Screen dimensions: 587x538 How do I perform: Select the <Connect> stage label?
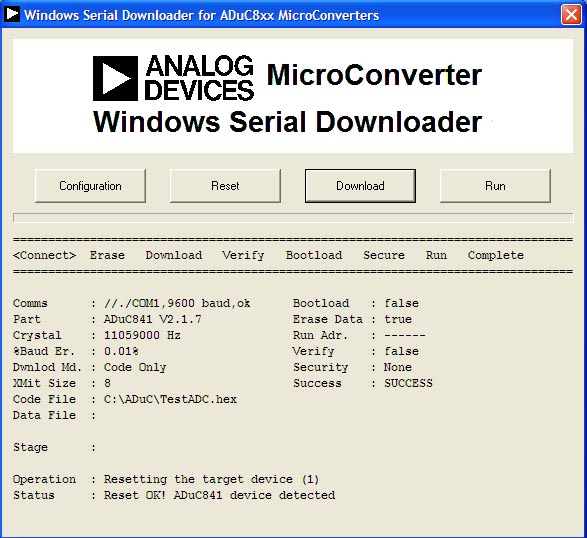click(45, 255)
